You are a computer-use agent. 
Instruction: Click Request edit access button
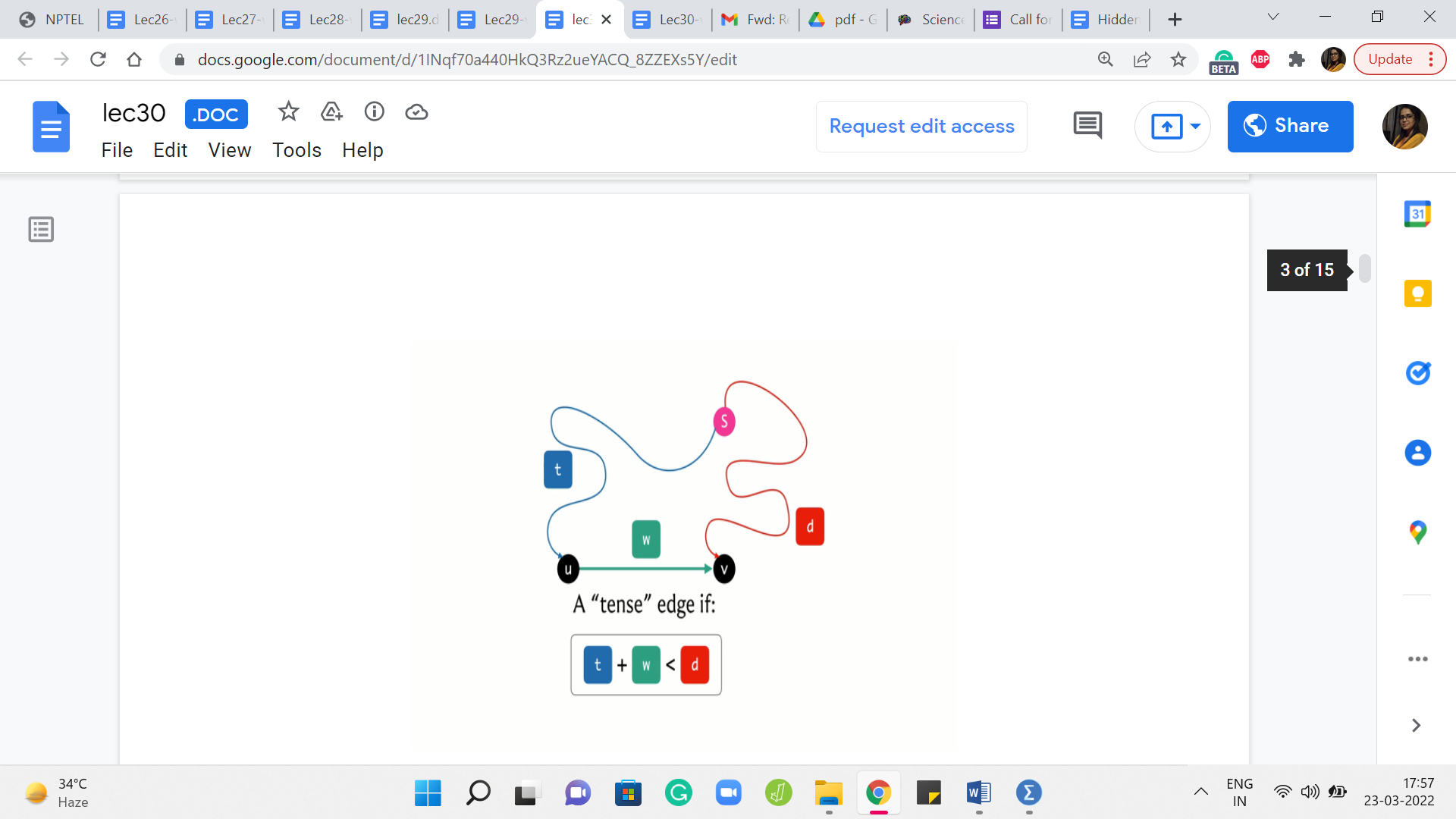921,126
